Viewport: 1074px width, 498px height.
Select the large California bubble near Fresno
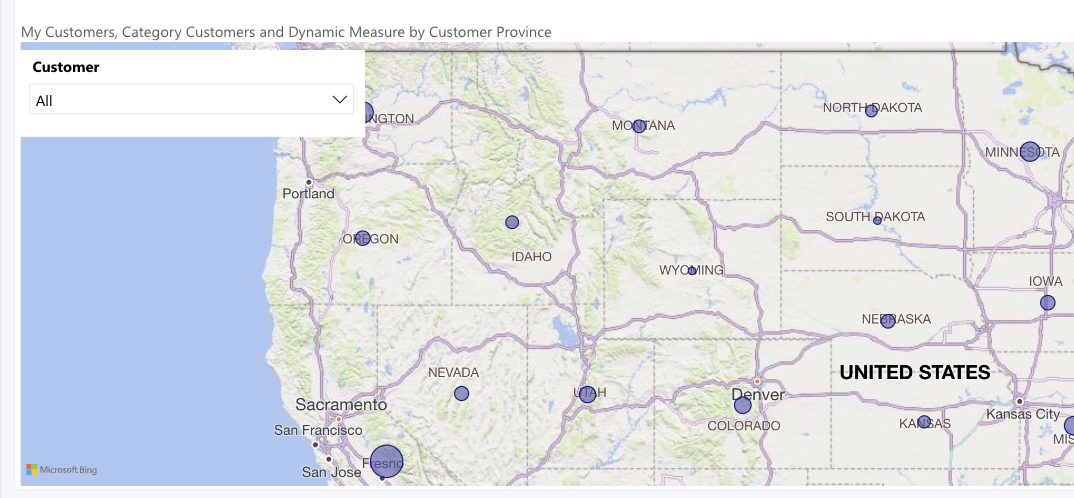tap(386, 461)
